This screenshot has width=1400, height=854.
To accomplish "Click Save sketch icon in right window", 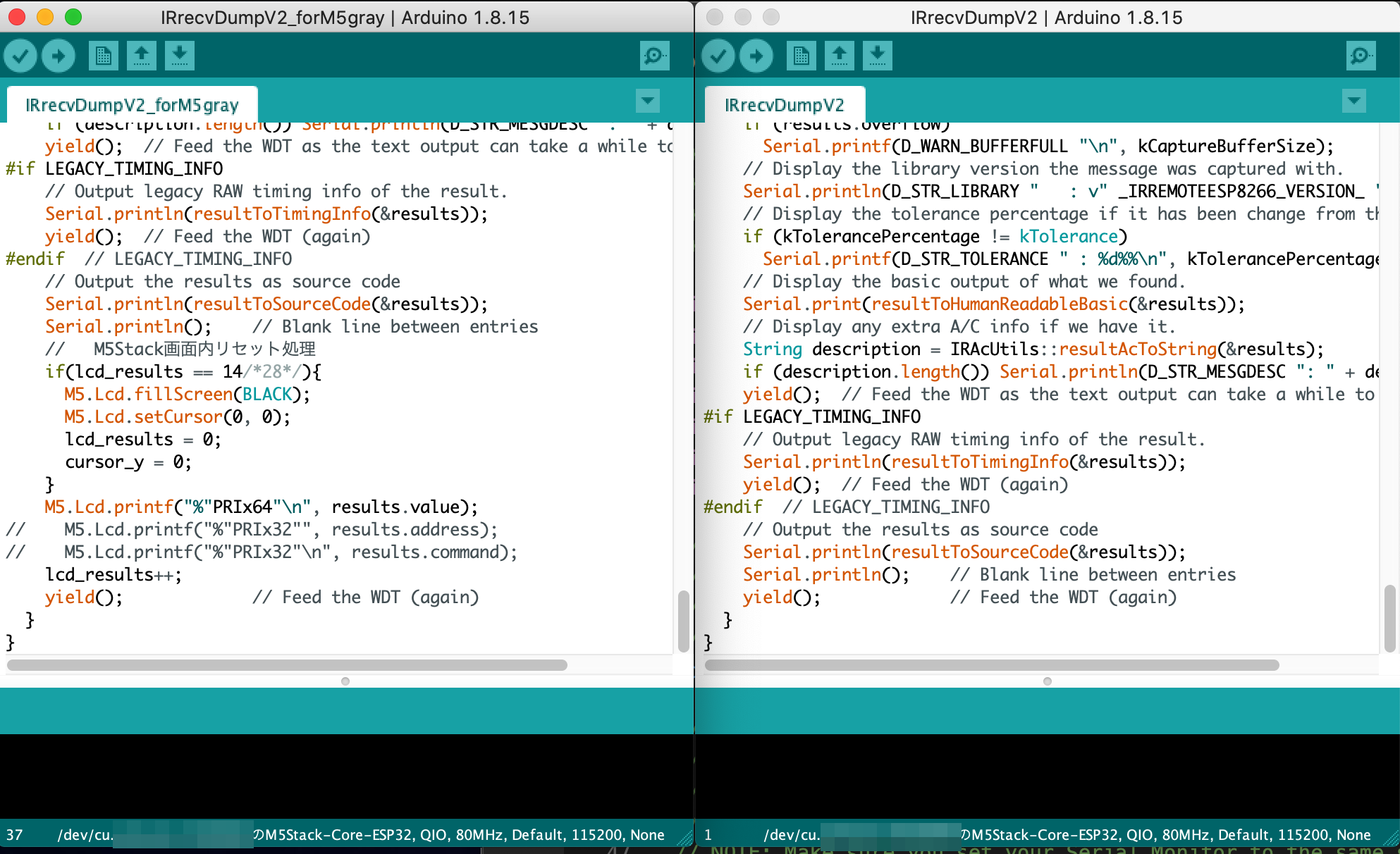I will (878, 56).
